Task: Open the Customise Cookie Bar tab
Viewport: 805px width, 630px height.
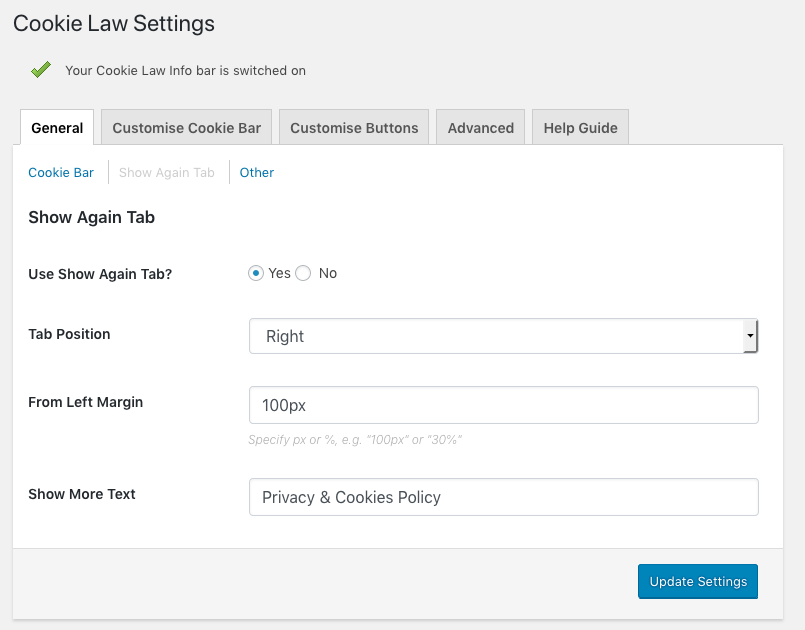Action: coord(186,128)
